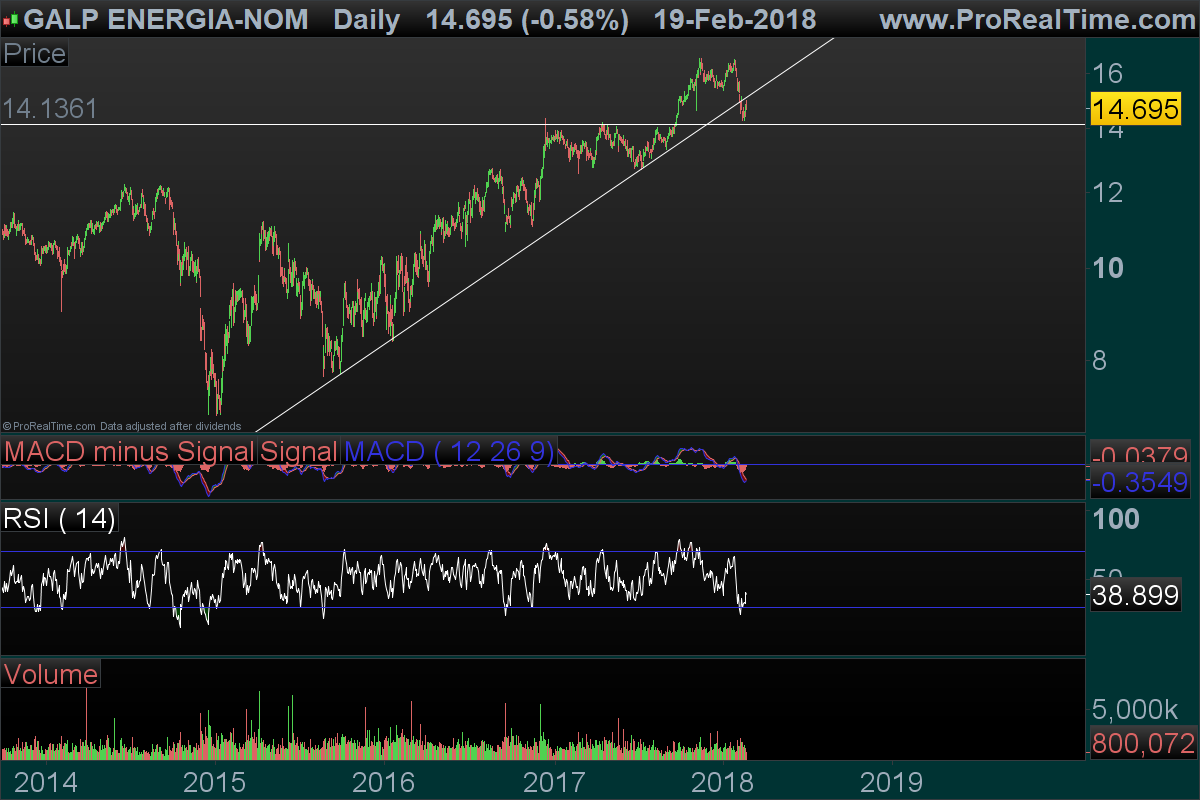
Task: Click the 16 price axis label
Action: coord(1107,72)
